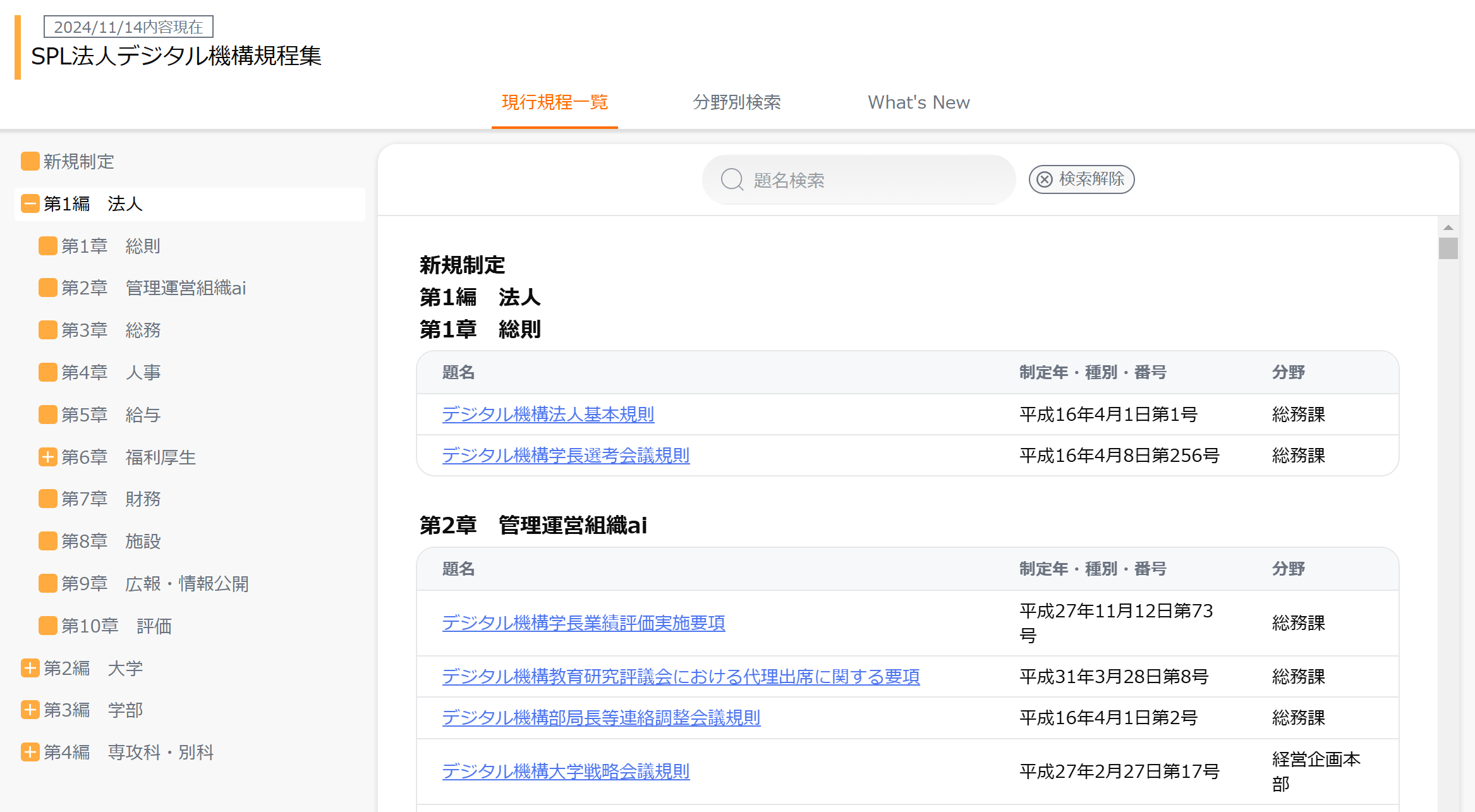Expand the 第3編 学部 section
The image size is (1475, 812).
(x=30, y=710)
